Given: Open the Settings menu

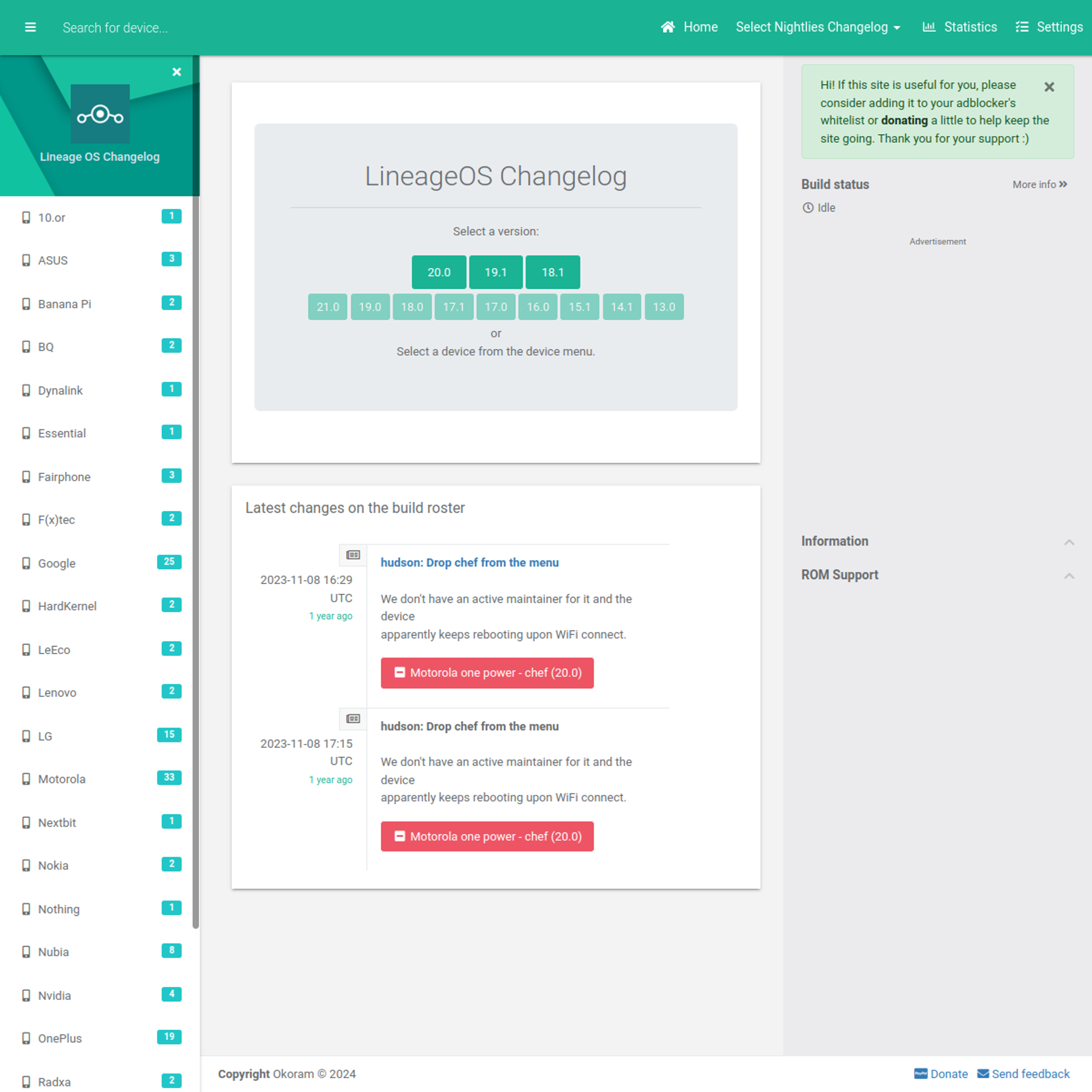Looking at the screenshot, I should click(x=1049, y=27).
